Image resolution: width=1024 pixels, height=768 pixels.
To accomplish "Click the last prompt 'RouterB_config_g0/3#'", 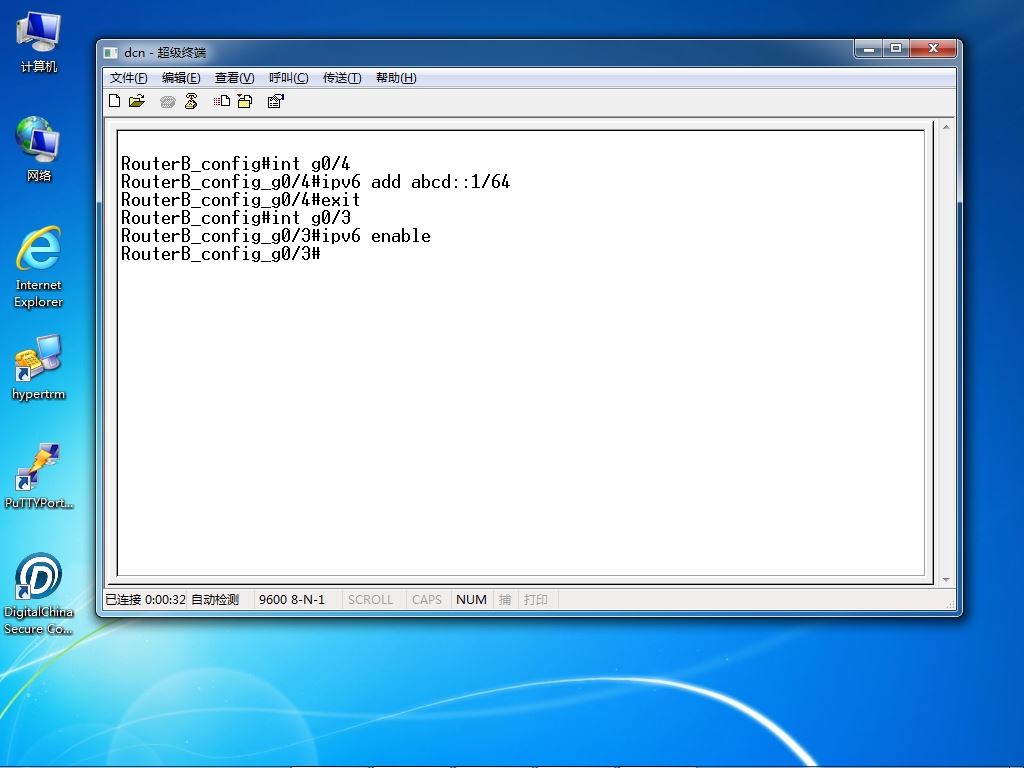I will click(221, 254).
